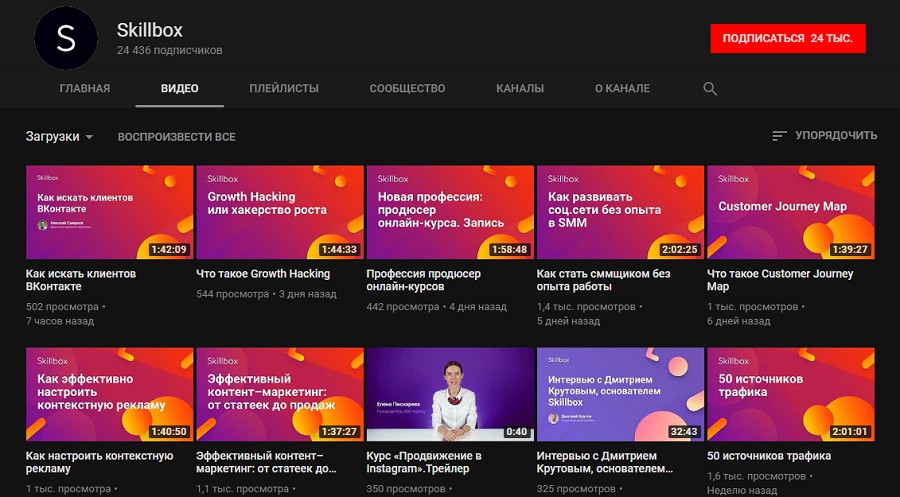900x497 pixels.
Task: Click Воспроизвести все to play all
Action: (177, 137)
